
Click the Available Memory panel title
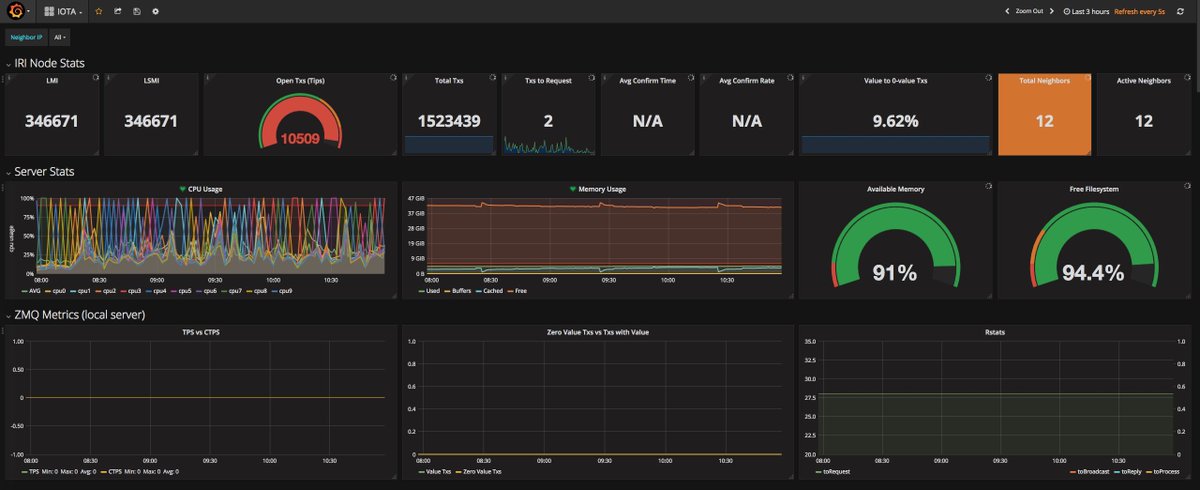[x=895, y=188]
